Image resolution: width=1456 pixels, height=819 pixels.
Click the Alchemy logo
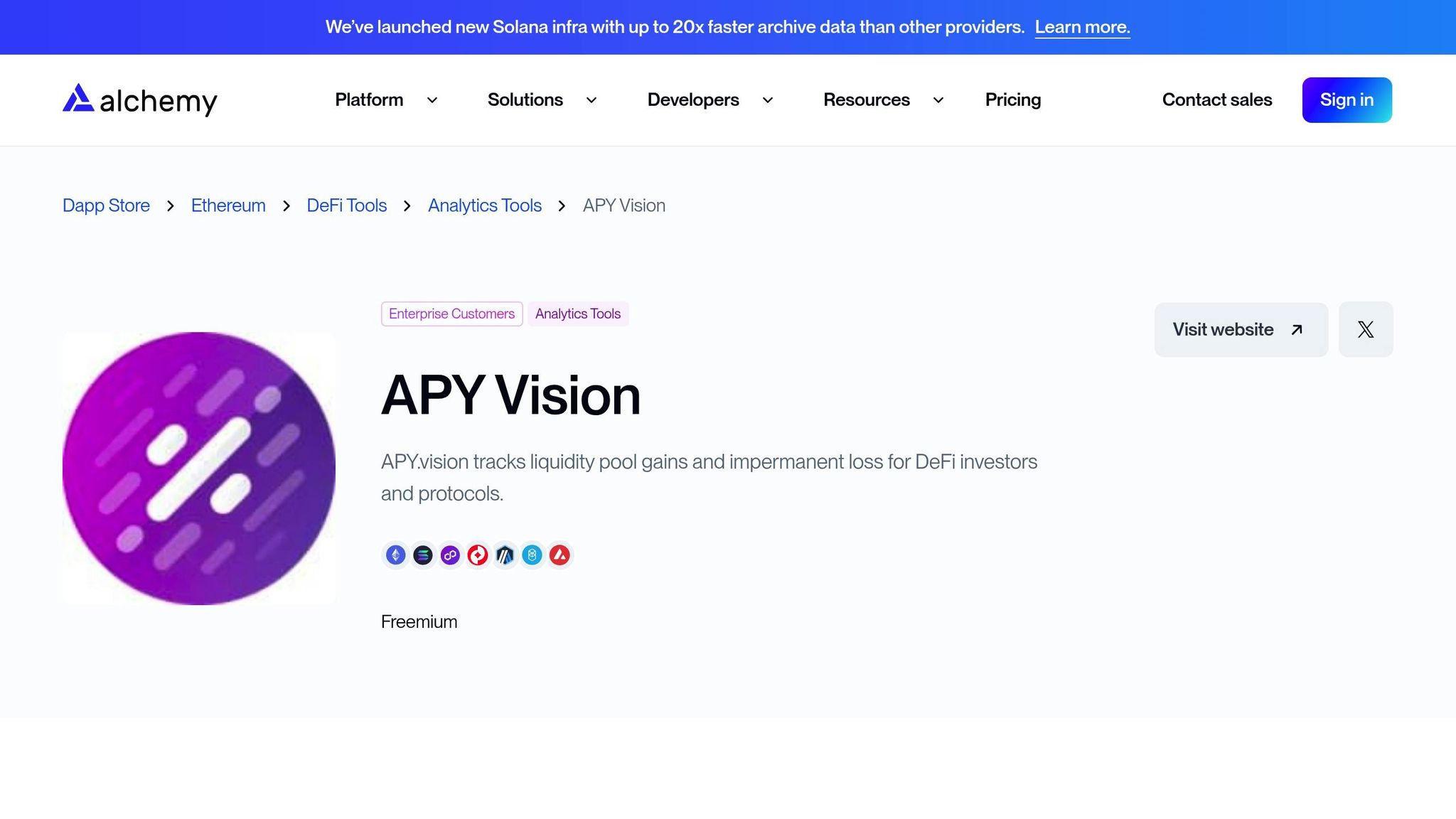coord(139,100)
